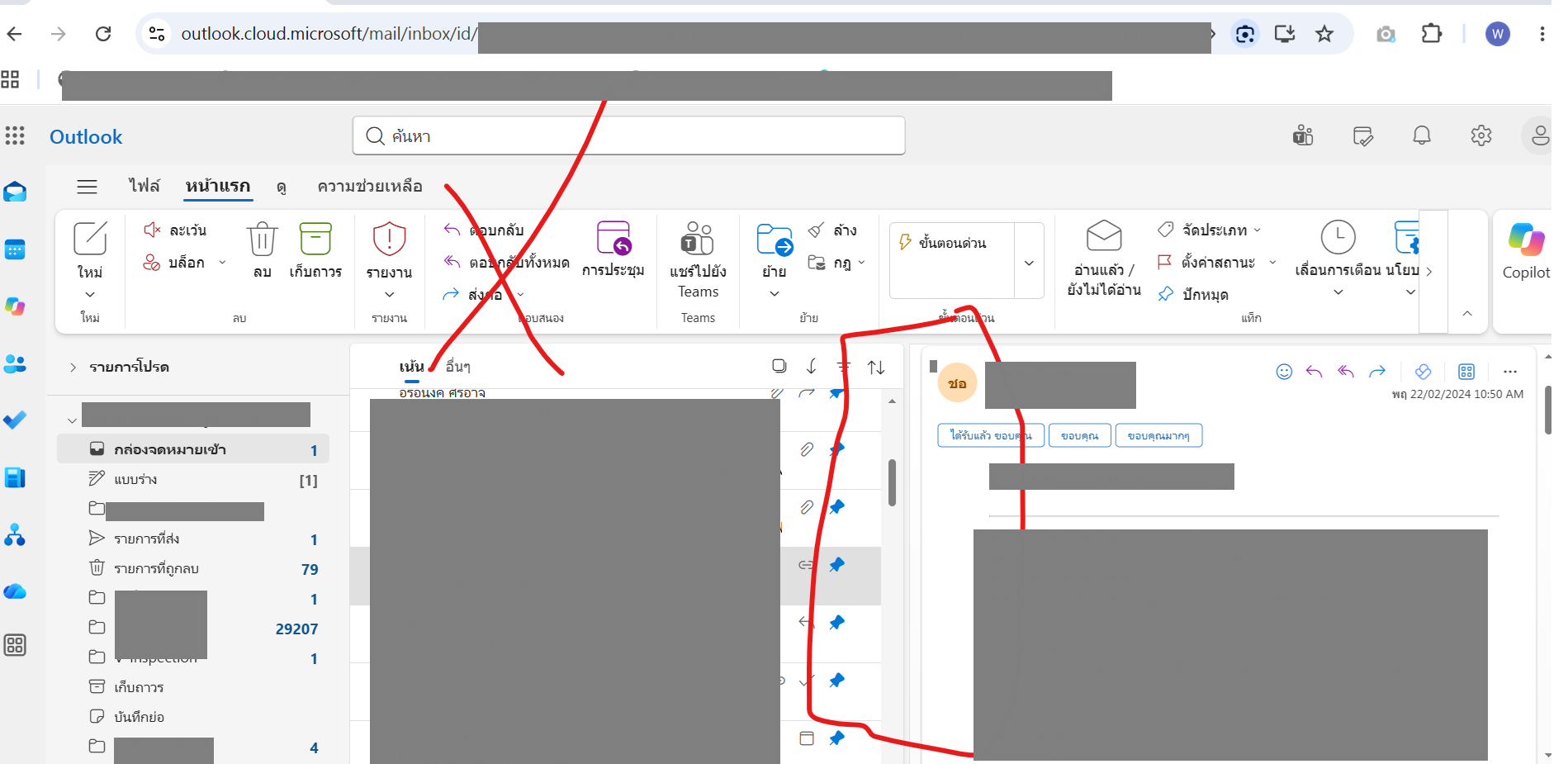Open Teams chat icon in header
This screenshot has height=764, width=1568.
click(x=1303, y=135)
